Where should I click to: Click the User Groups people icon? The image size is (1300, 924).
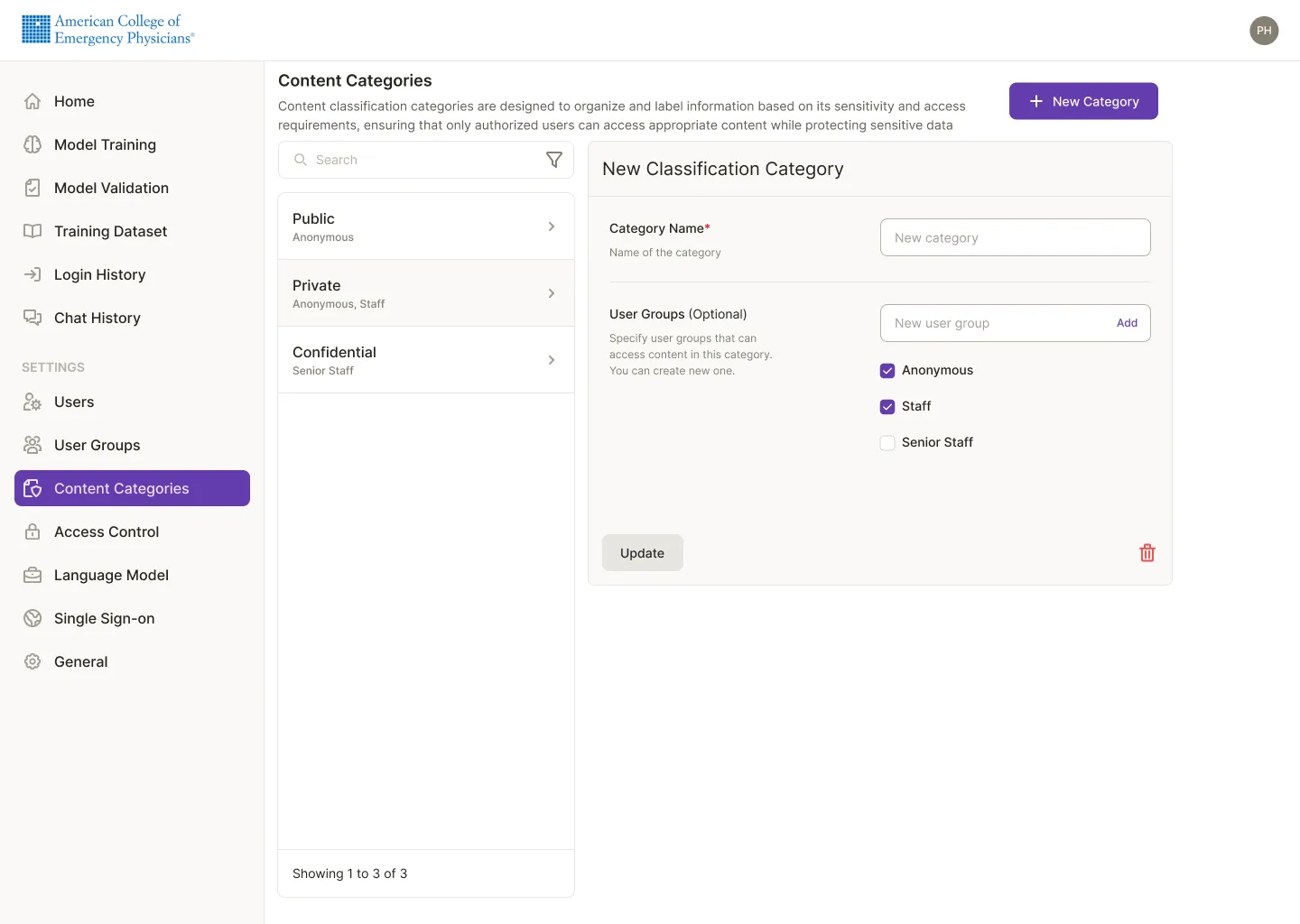(32, 445)
